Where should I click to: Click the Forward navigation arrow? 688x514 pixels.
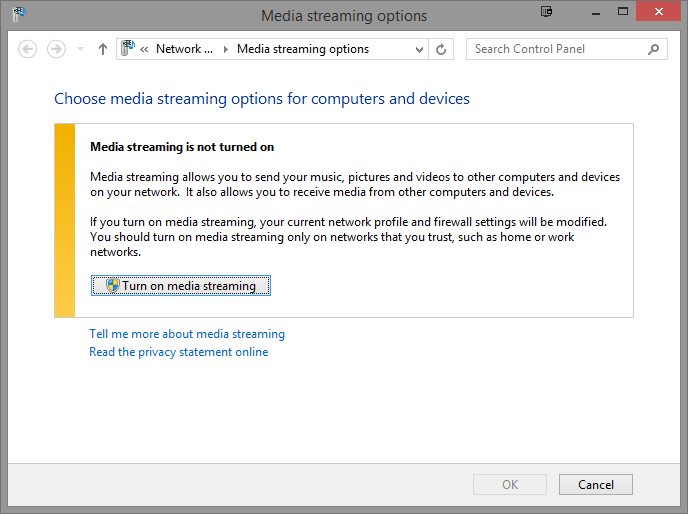point(56,49)
